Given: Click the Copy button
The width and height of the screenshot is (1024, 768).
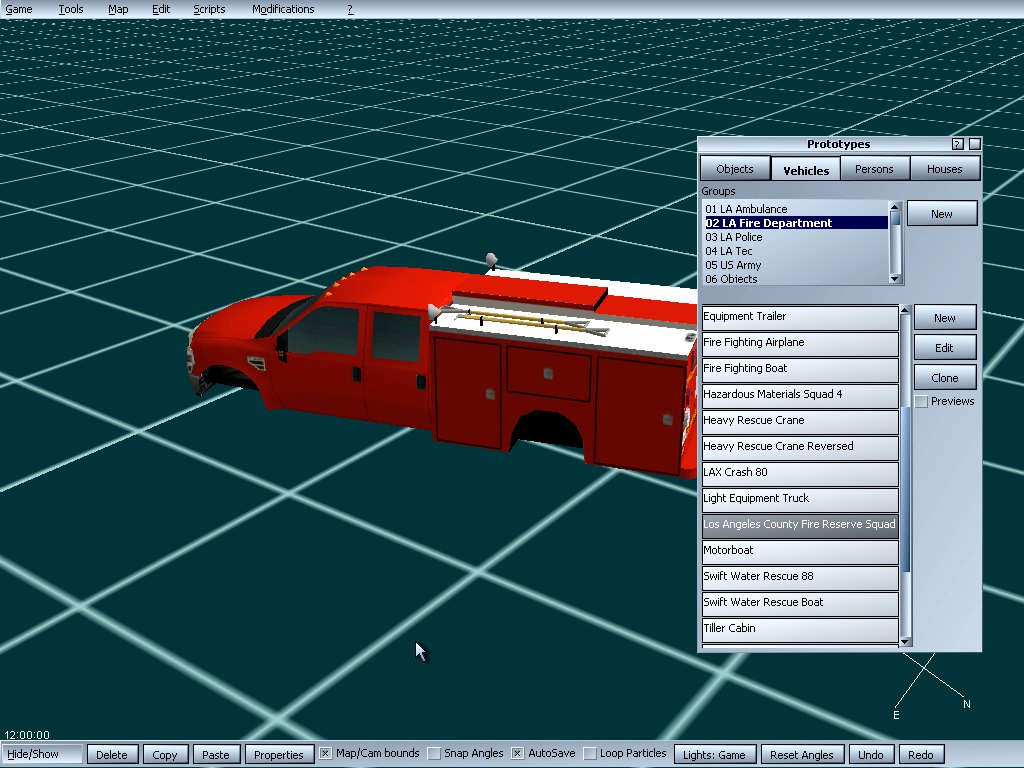Looking at the screenshot, I should click(x=165, y=754).
